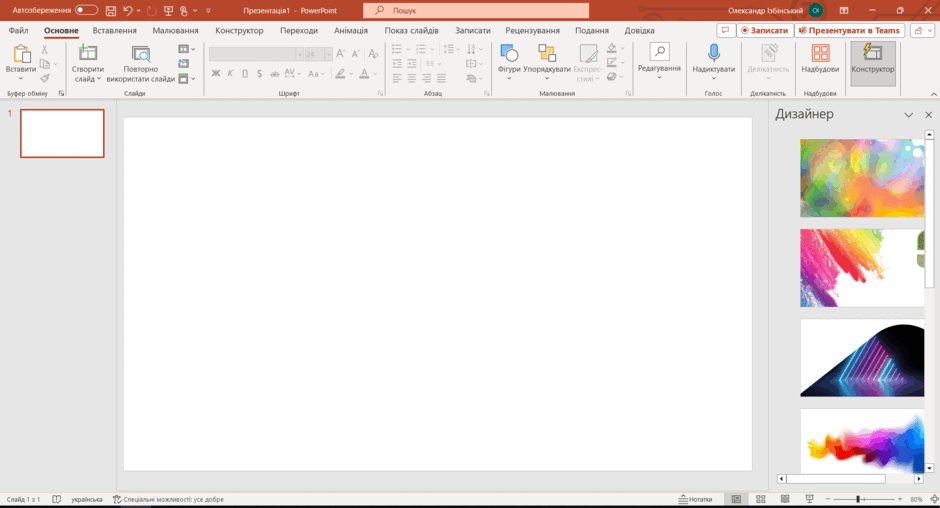The image size is (940, 508).
Task: Click Презентувати в Teams button
Action: click(x=849, y=31)
